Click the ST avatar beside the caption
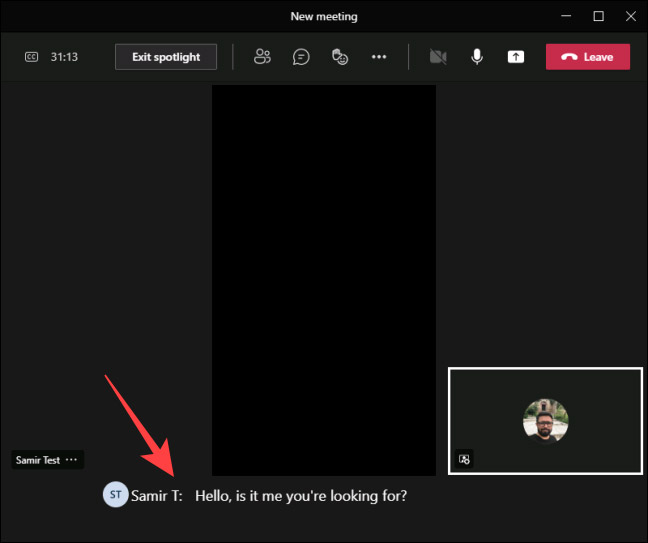The width and height of the screenshot is (648, 543). [x=115, y=495]
